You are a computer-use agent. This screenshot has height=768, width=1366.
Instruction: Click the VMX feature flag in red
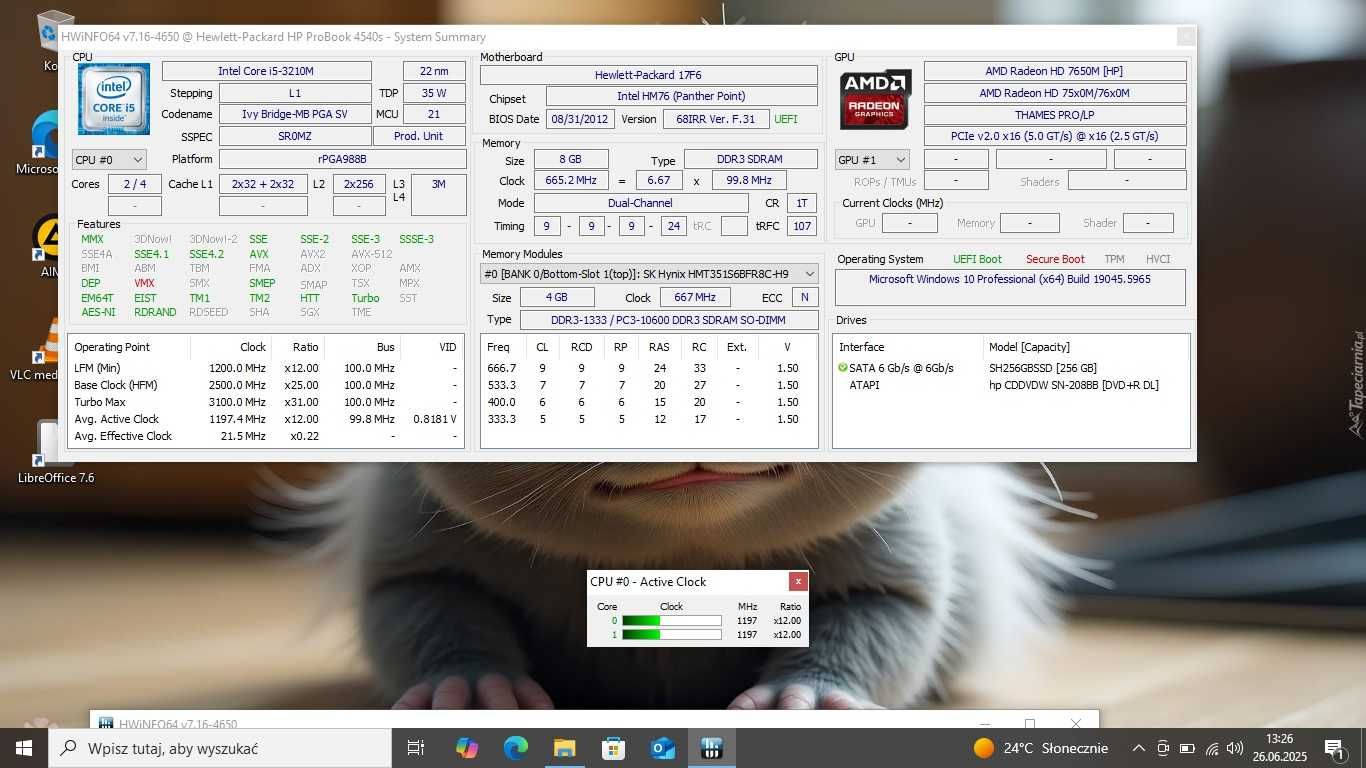[145, 283]
